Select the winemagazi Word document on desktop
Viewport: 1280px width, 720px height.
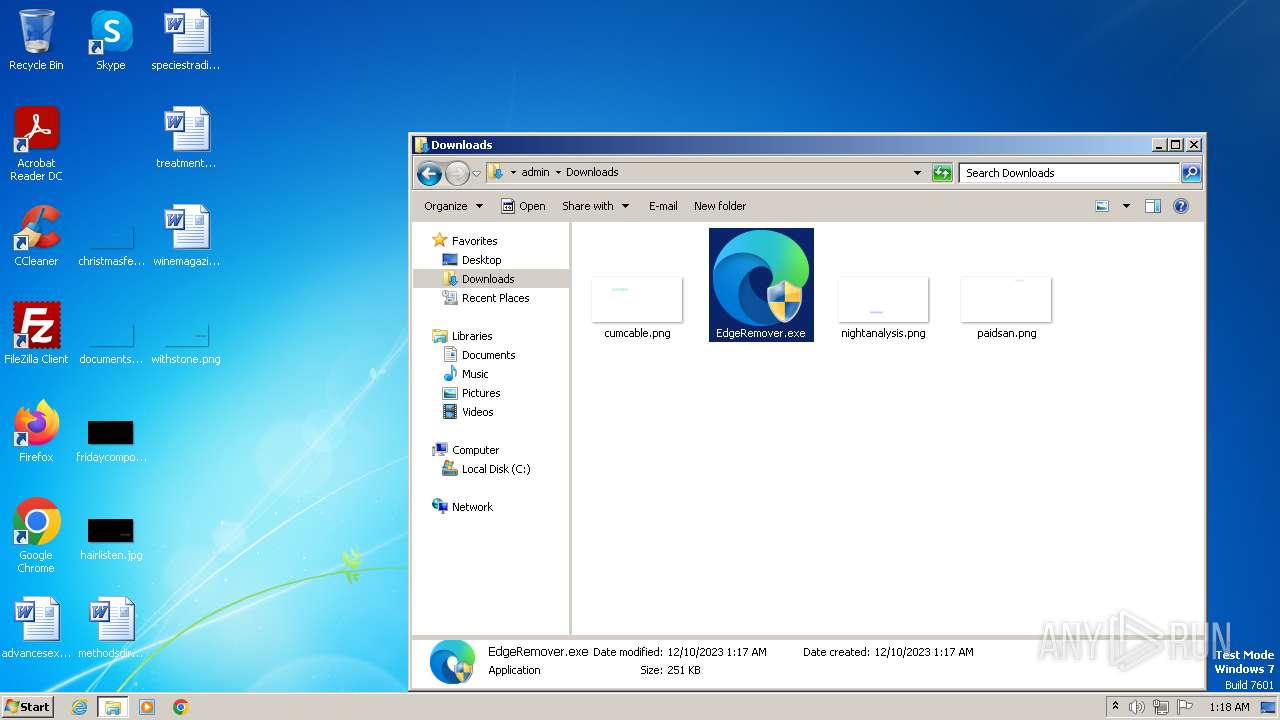pyautogui.click(x=186, y=236)
